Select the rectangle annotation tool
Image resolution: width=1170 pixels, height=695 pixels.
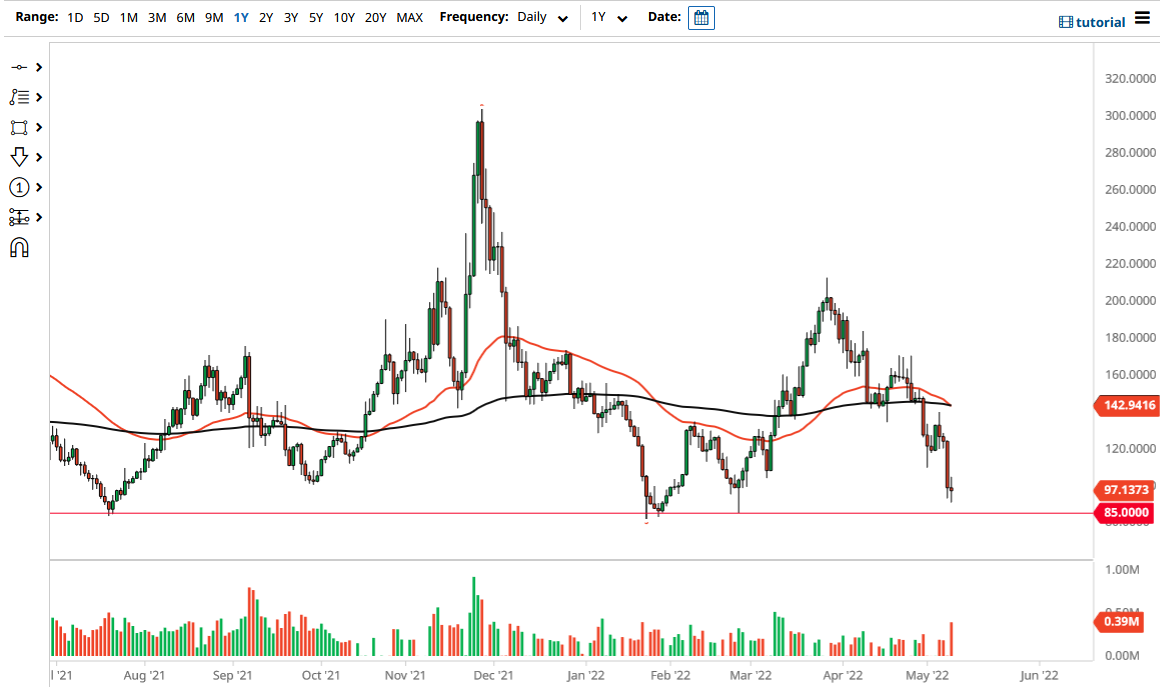pos(18,127)
